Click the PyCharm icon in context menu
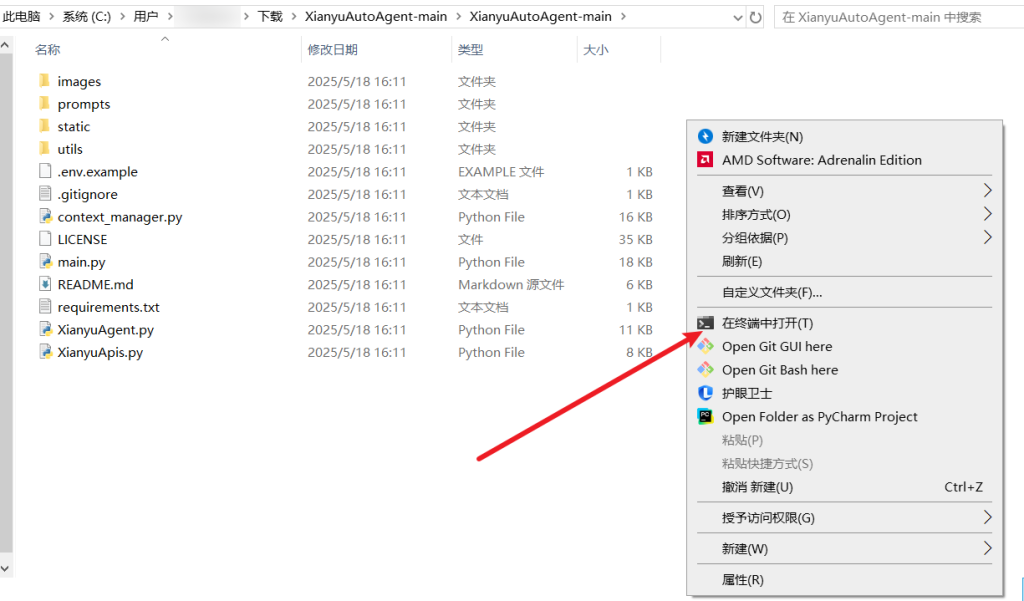 pos(705,417)
